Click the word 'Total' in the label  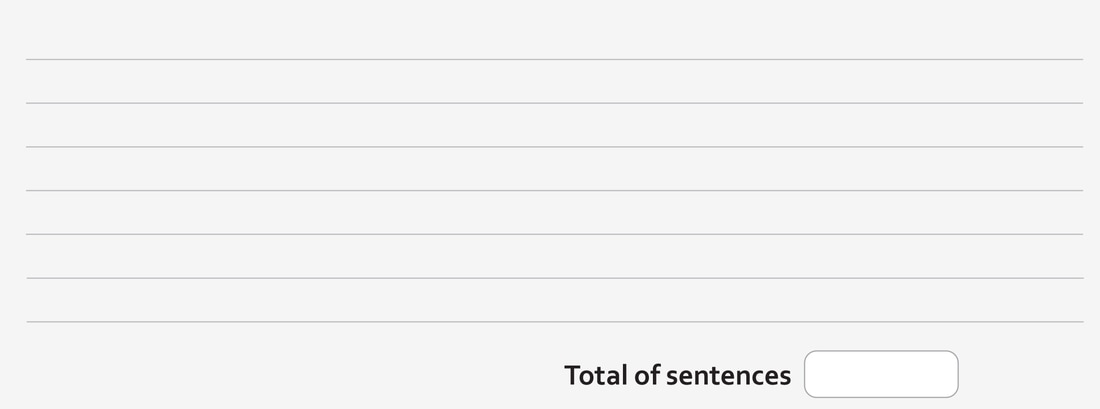tap(597, 375)
